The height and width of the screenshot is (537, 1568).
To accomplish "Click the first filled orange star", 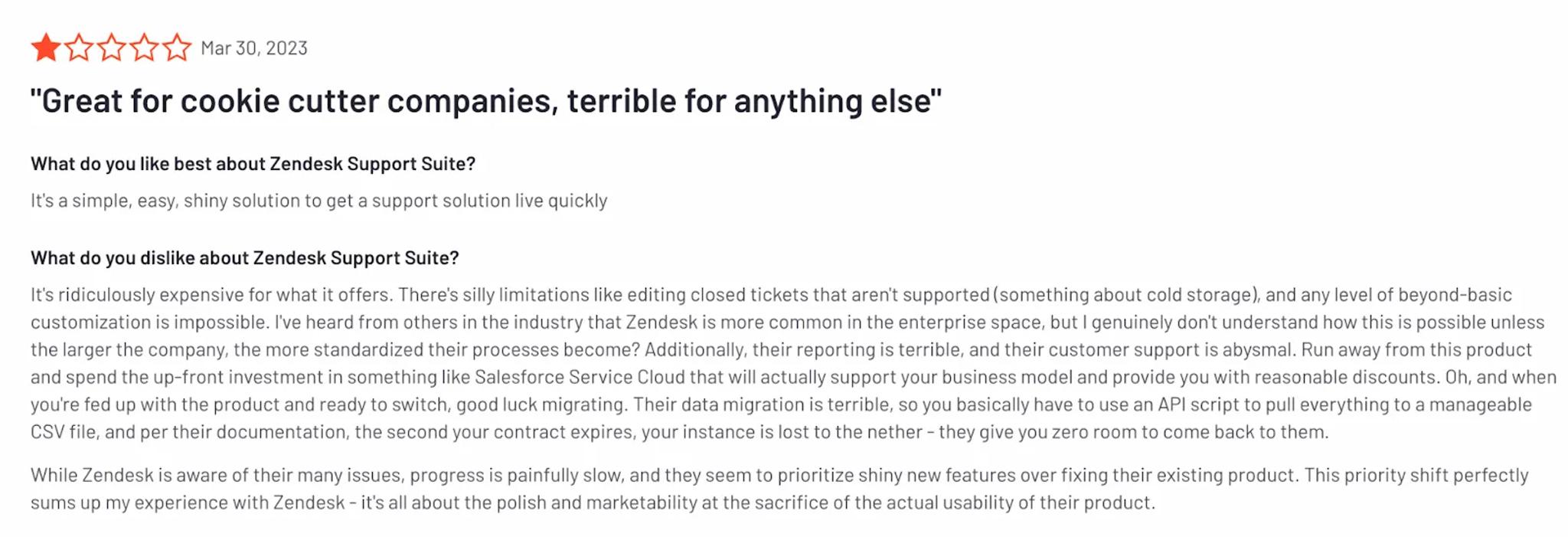I will tap(46, 47).
